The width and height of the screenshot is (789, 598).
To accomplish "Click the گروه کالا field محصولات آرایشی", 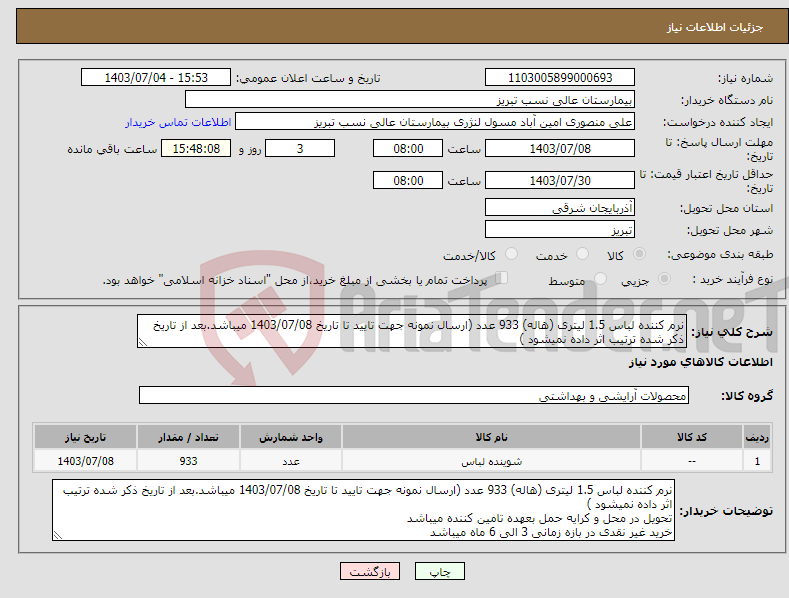I will [x=414, y=396].
